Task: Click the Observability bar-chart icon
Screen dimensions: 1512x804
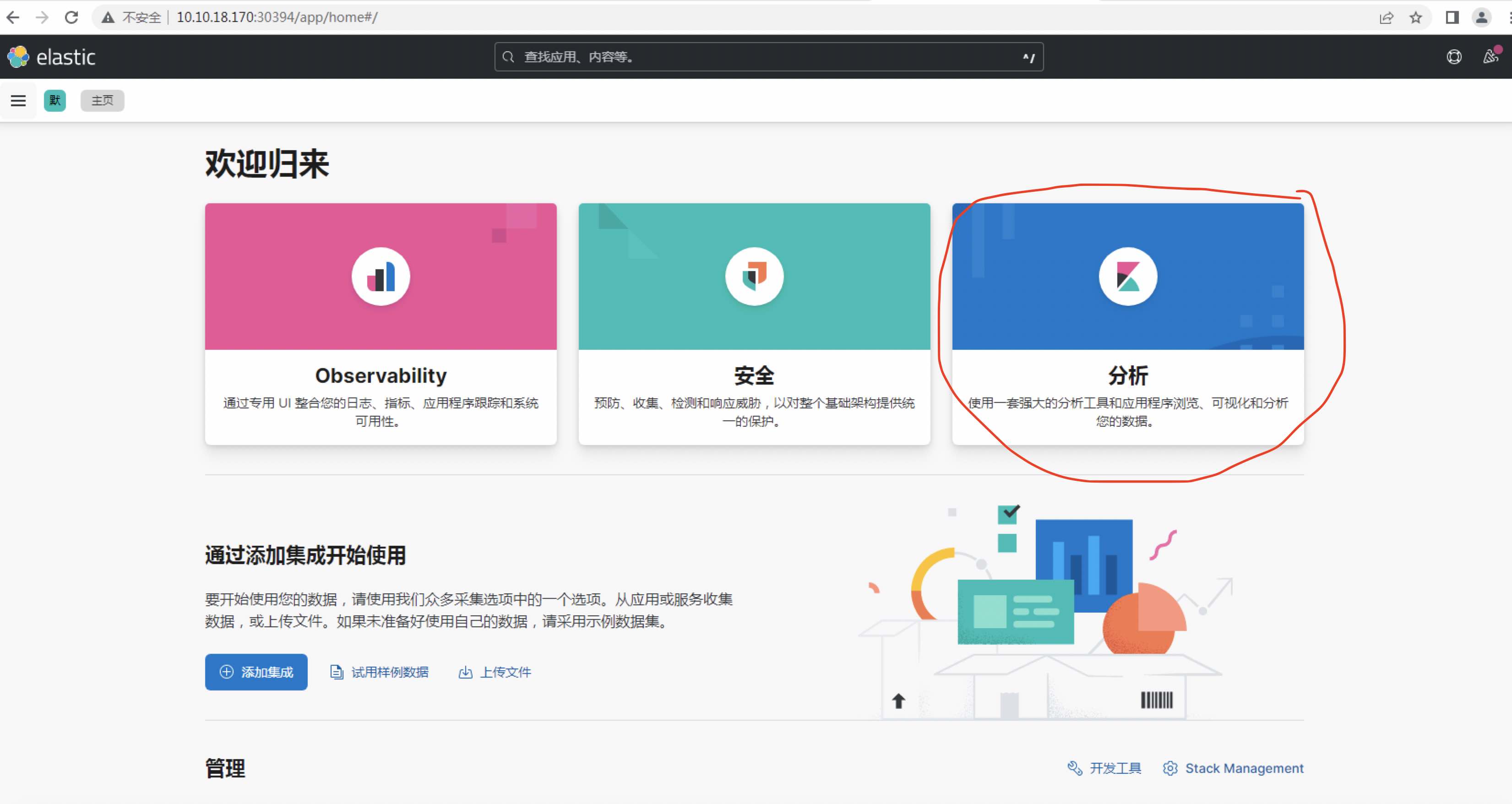Action: (381, 276)
